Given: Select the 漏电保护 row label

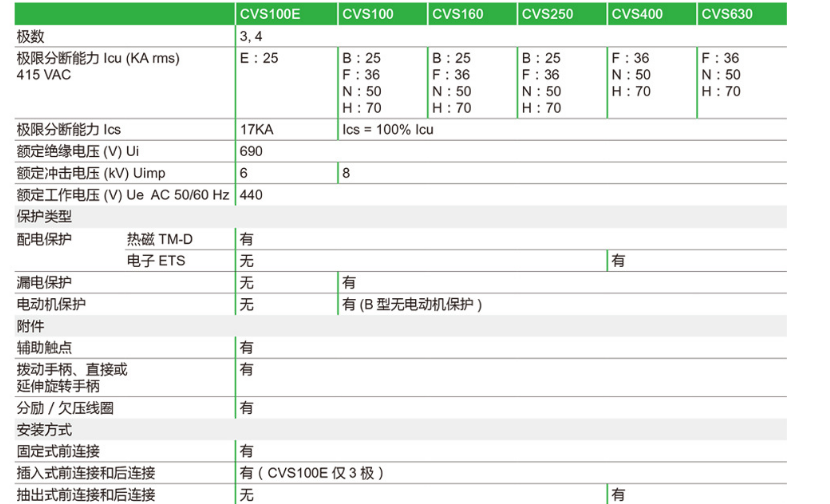Looking at the screenshot, I should (44, 283).
